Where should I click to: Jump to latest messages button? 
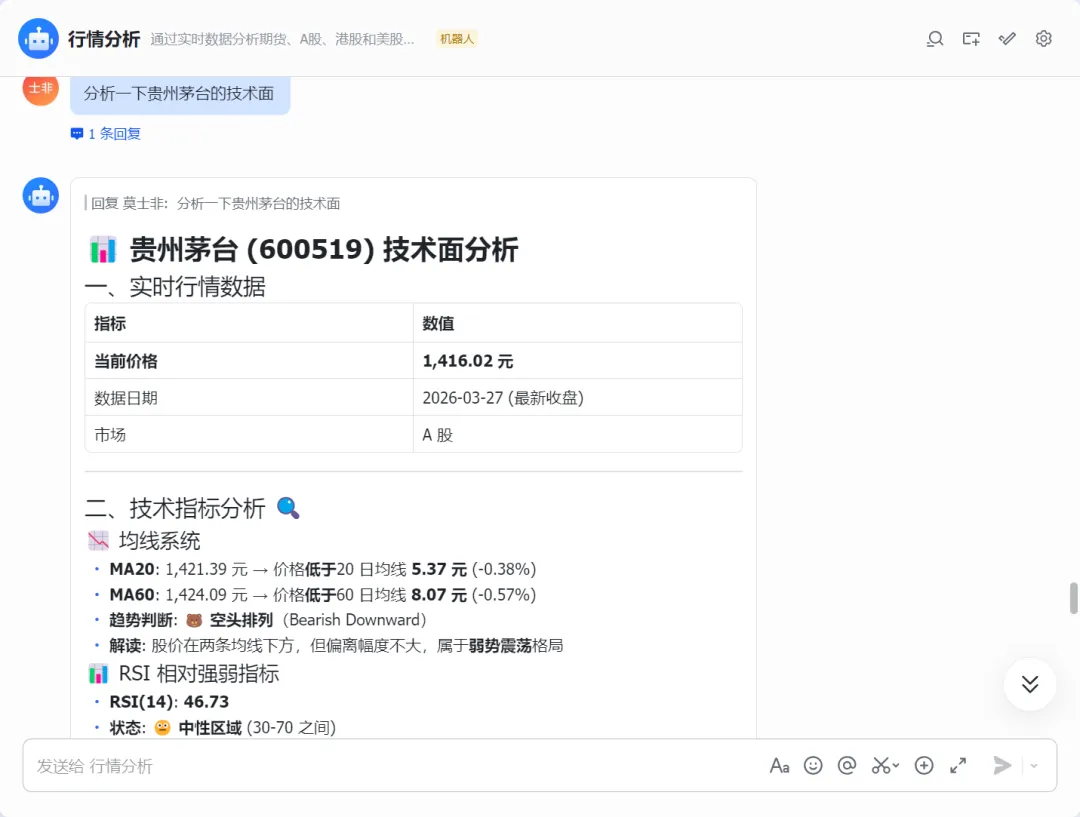point(1030,684)
